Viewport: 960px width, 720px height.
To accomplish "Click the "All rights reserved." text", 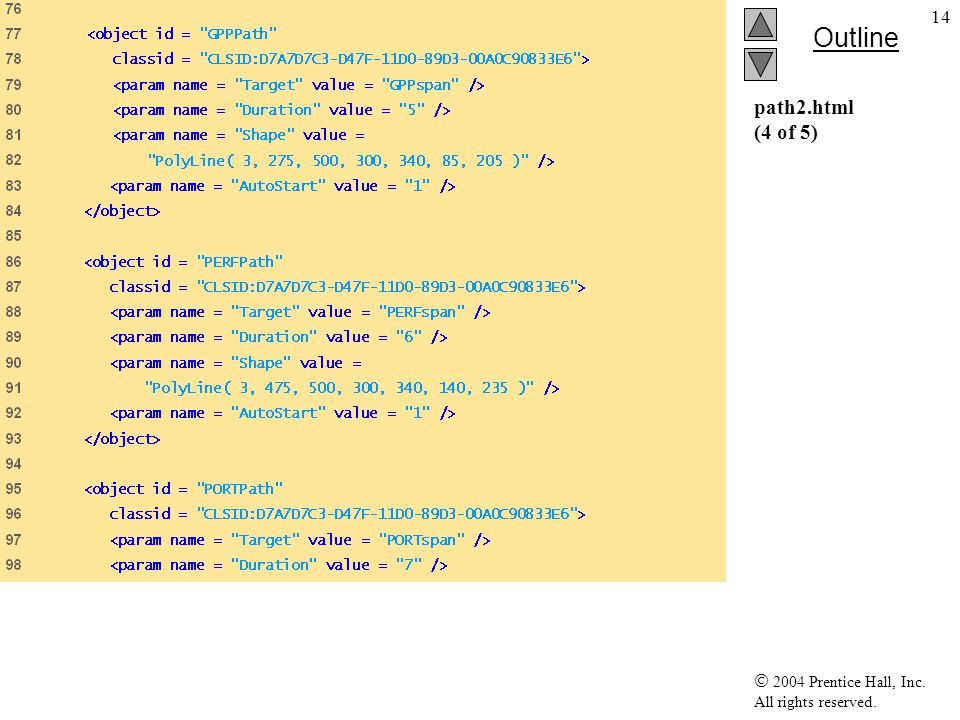I will pyautogui.click(x=814, y=702).
